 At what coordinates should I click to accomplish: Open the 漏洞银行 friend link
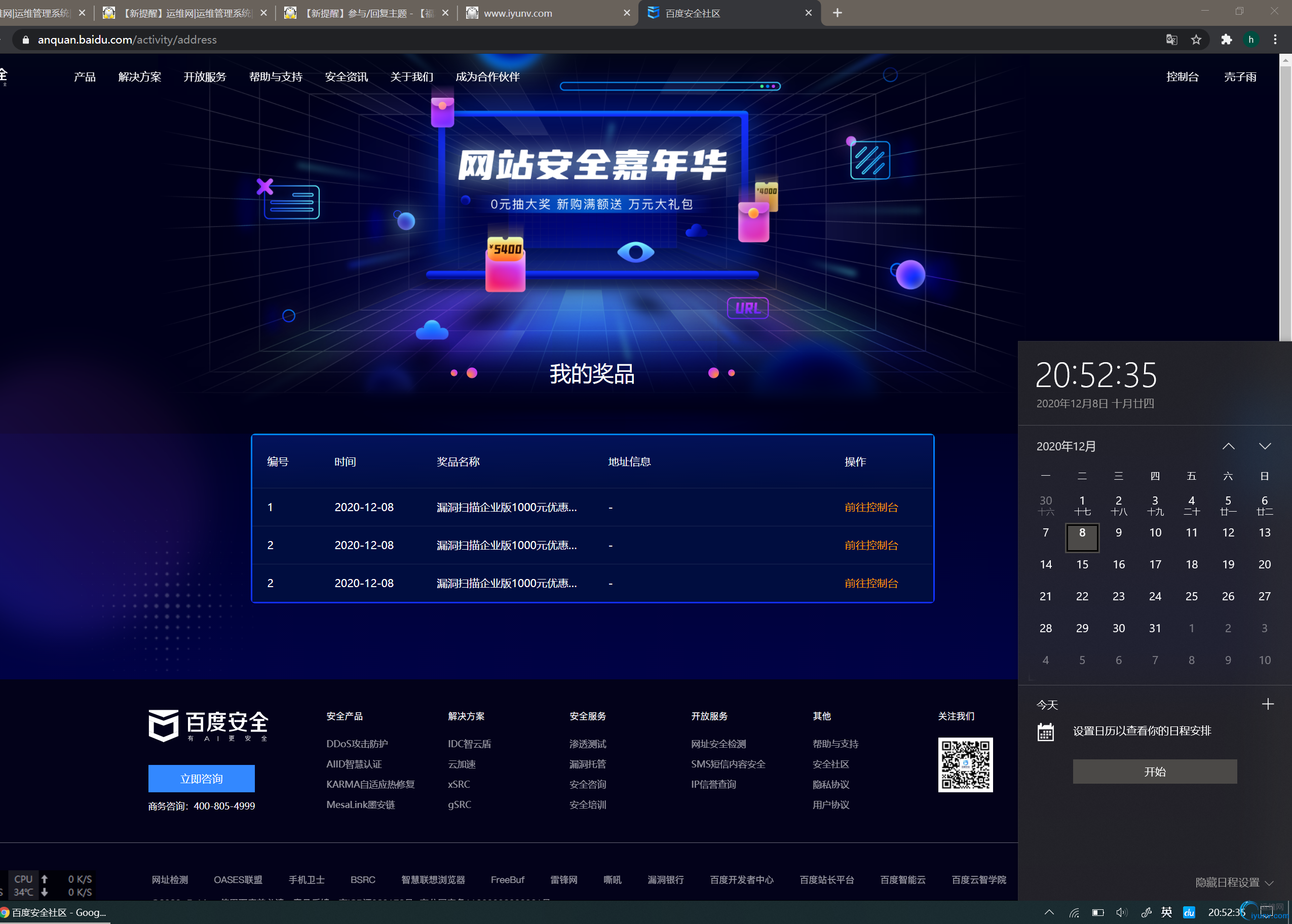pos(666,879)
